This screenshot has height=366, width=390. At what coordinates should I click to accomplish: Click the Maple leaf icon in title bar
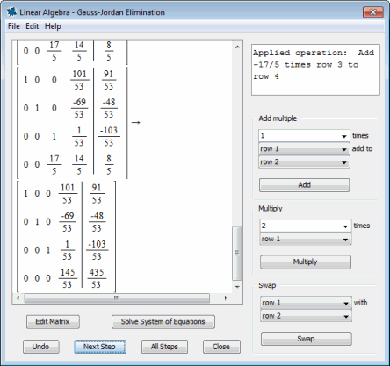click(x=12, y=12)
